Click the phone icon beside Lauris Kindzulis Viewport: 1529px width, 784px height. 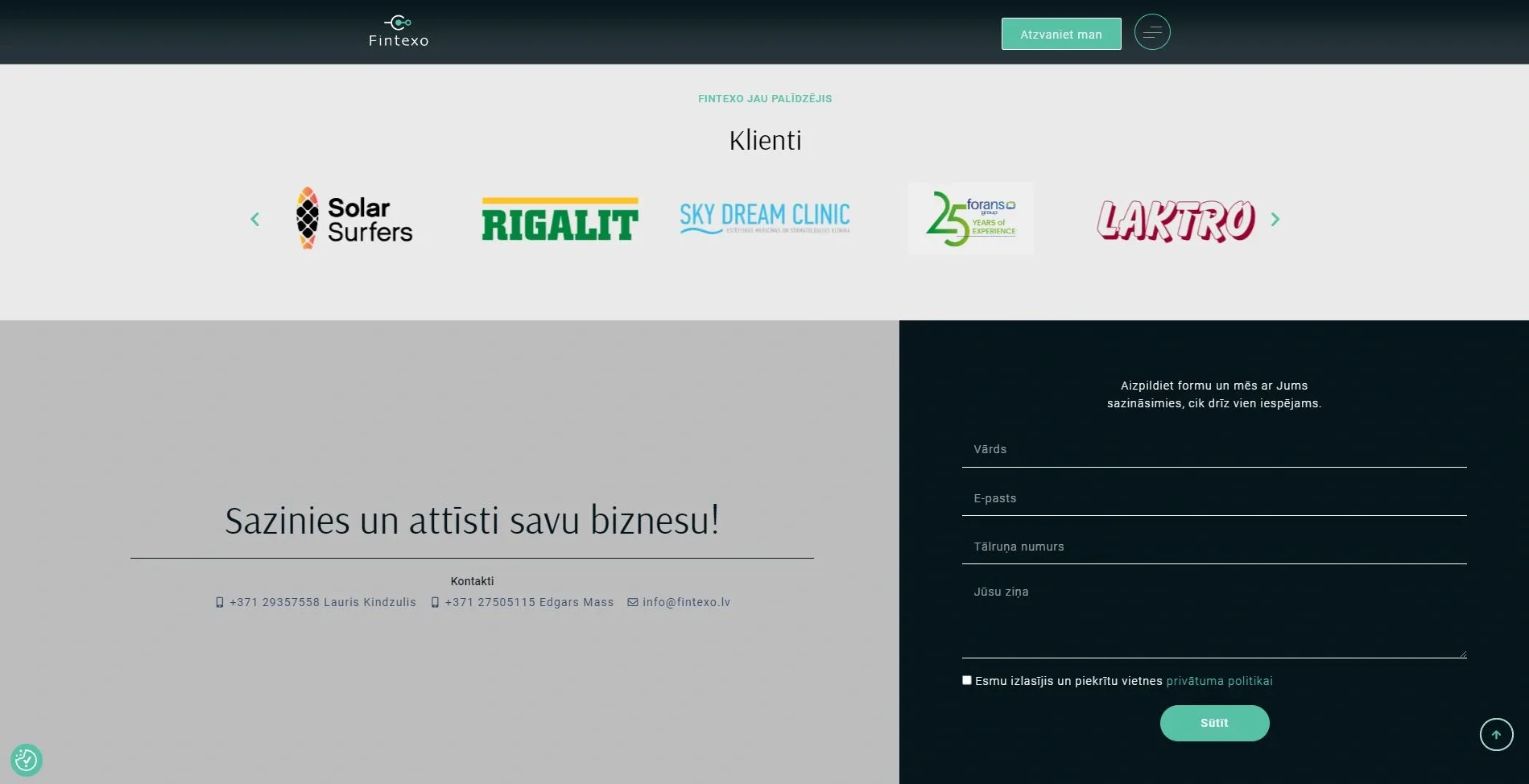(x=220, y=602)
